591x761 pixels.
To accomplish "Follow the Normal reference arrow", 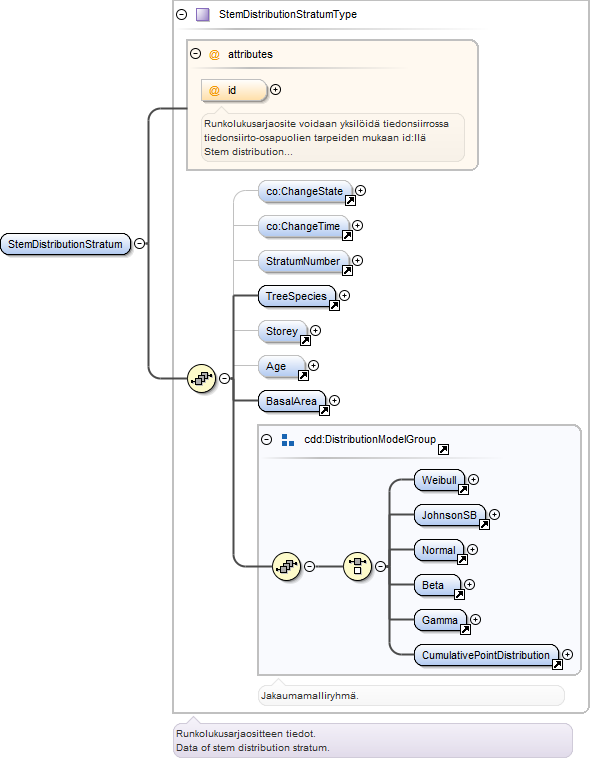I will (x=462, y=559).
